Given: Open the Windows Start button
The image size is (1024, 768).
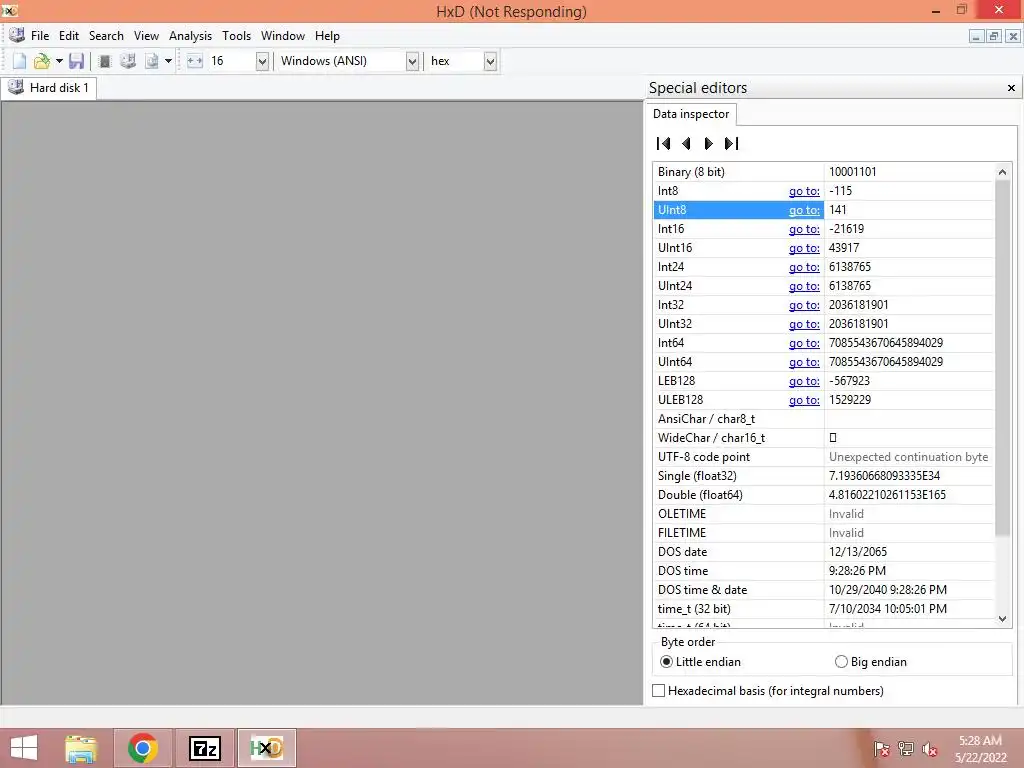Looking at the screenshot, I should pos(24,748).
